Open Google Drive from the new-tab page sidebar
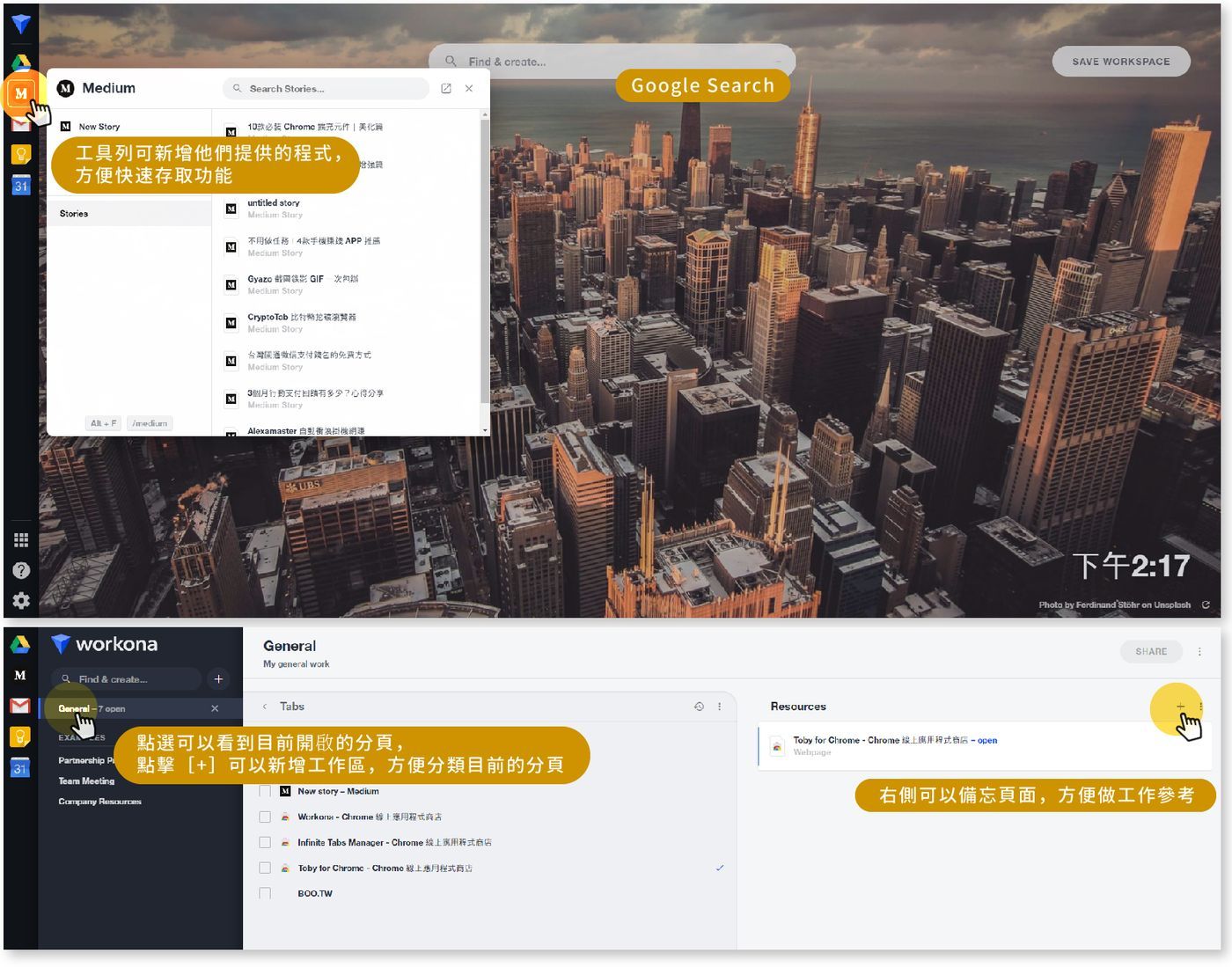 (21, 62)
